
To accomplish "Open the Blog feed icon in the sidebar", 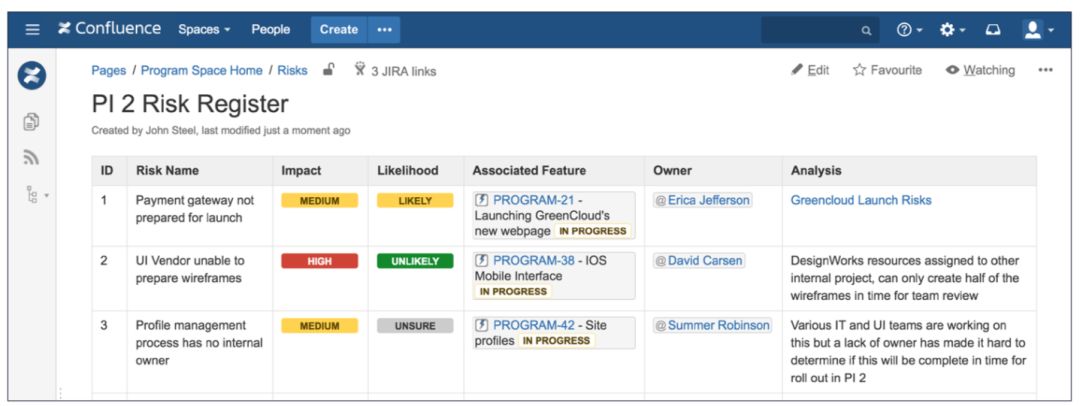I will tap(31, 157).
